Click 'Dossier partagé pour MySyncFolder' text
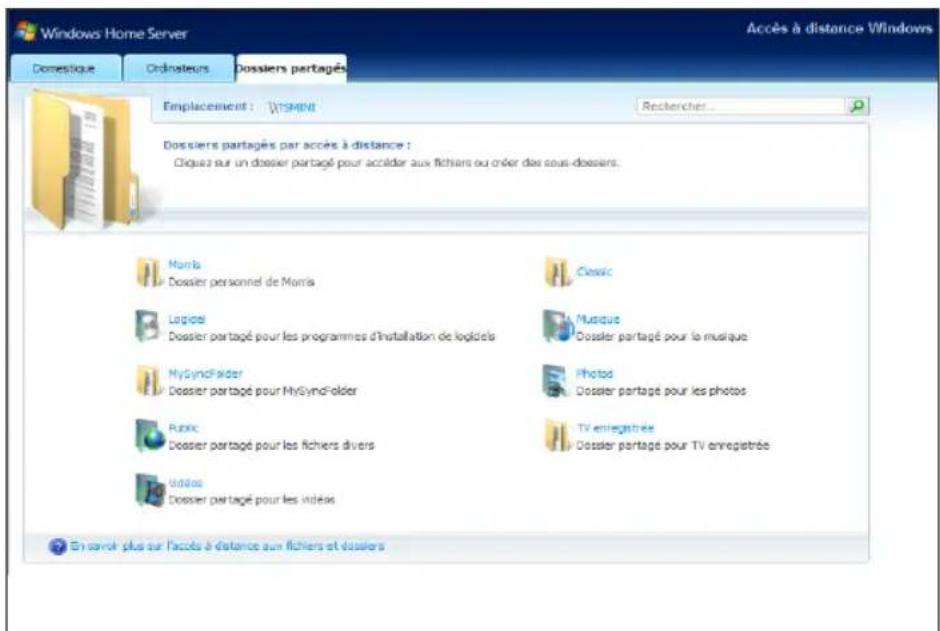 coord(263,391)
